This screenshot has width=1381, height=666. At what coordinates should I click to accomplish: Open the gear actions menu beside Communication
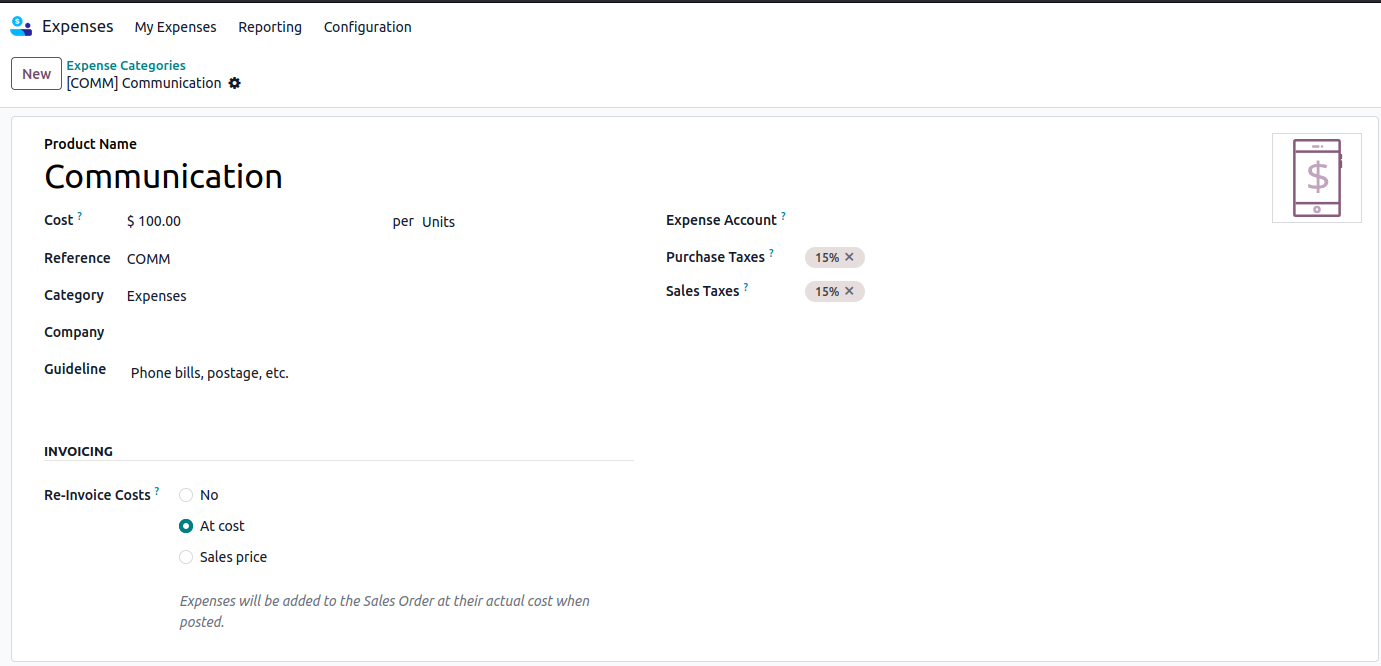pyautogui.click(x=235, y=83)
